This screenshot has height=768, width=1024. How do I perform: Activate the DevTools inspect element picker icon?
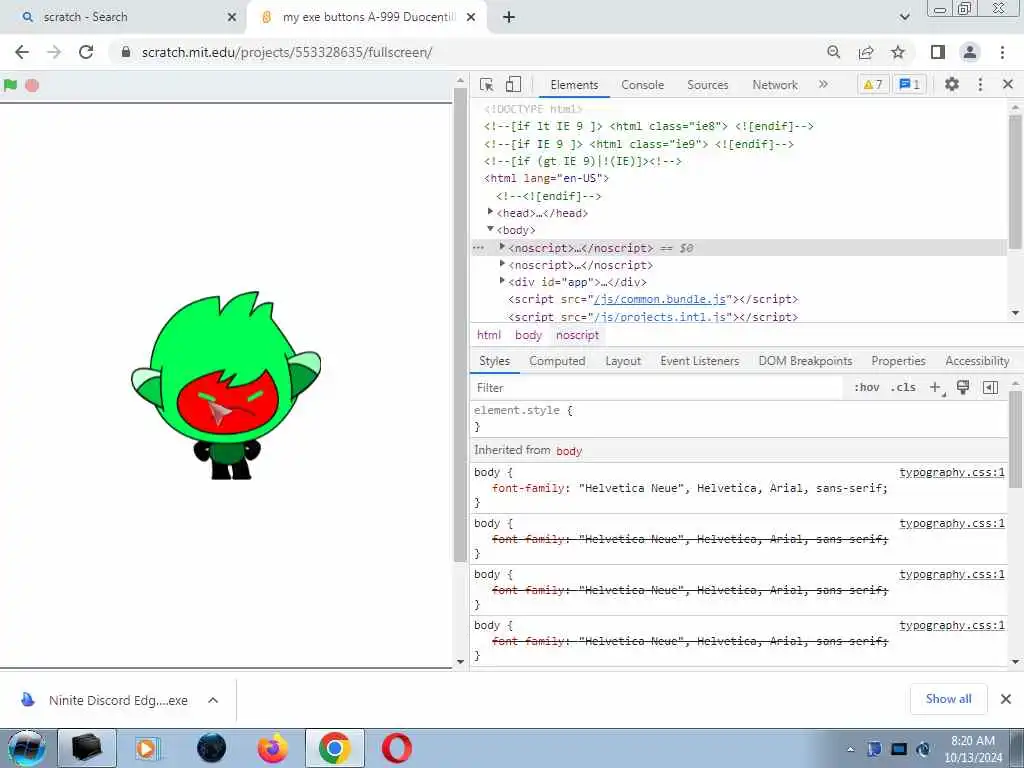coord(487,85)
